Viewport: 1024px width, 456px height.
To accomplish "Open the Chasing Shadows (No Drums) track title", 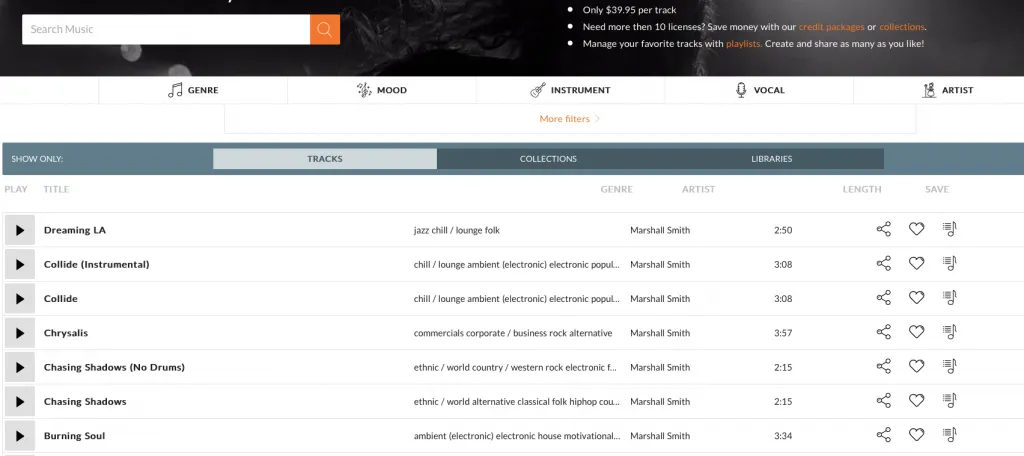I will coord(114,367).
